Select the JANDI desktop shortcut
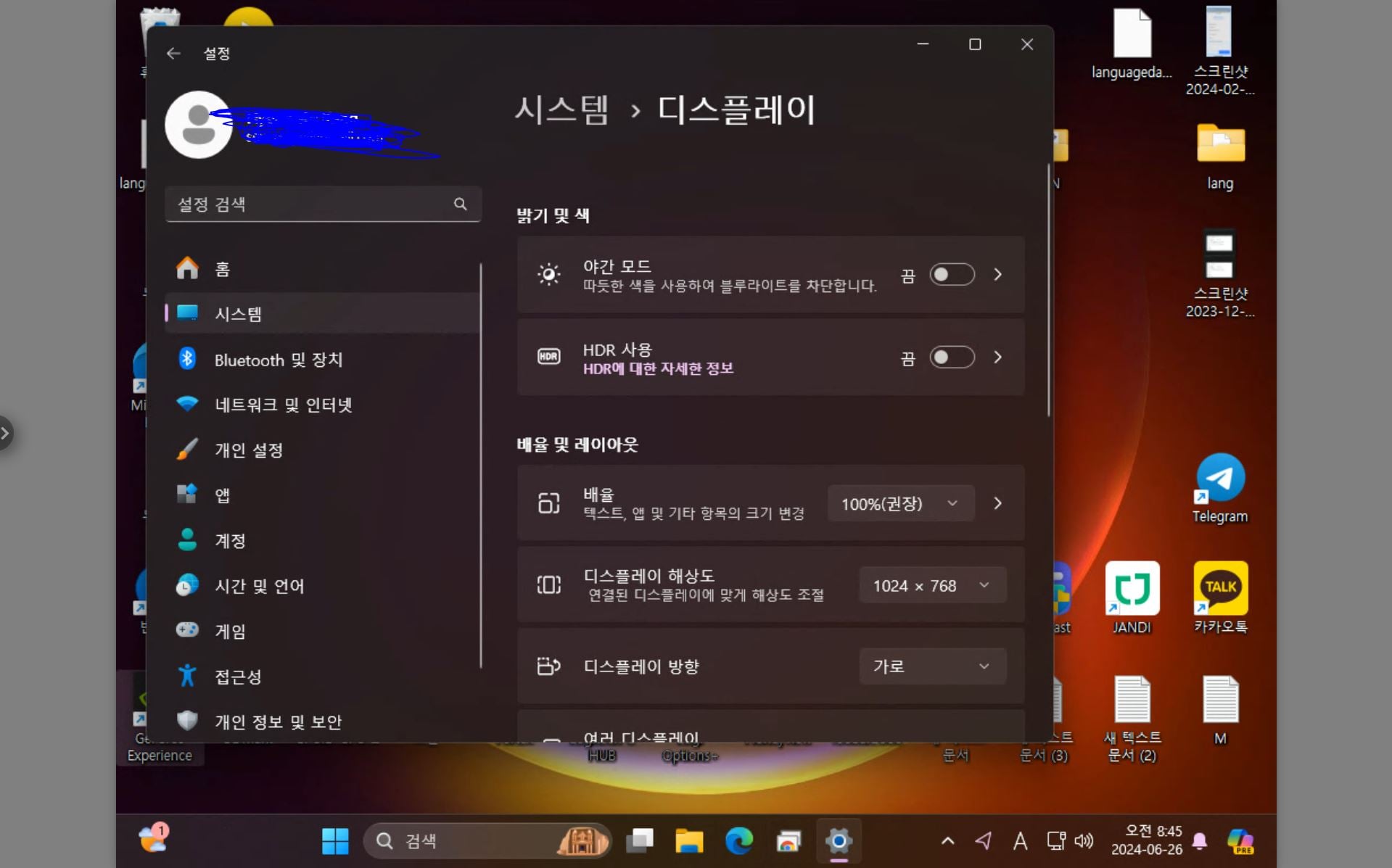The height and width of the screenshot is (868, 1392). click(1132, 598)
